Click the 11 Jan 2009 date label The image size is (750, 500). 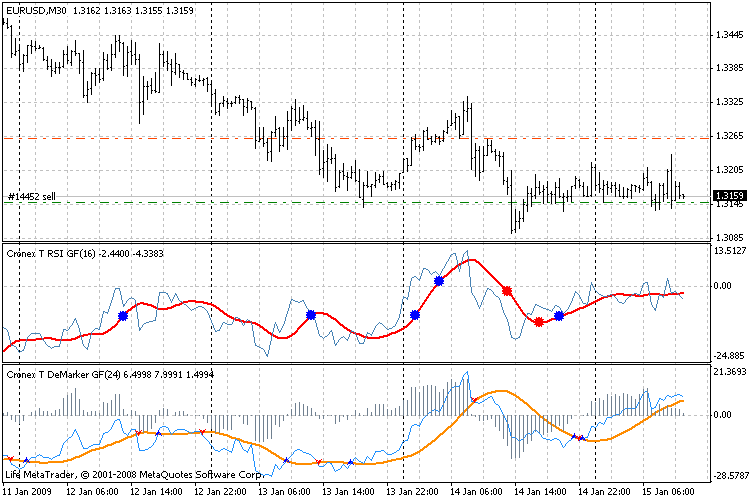[x=27, y=491]
